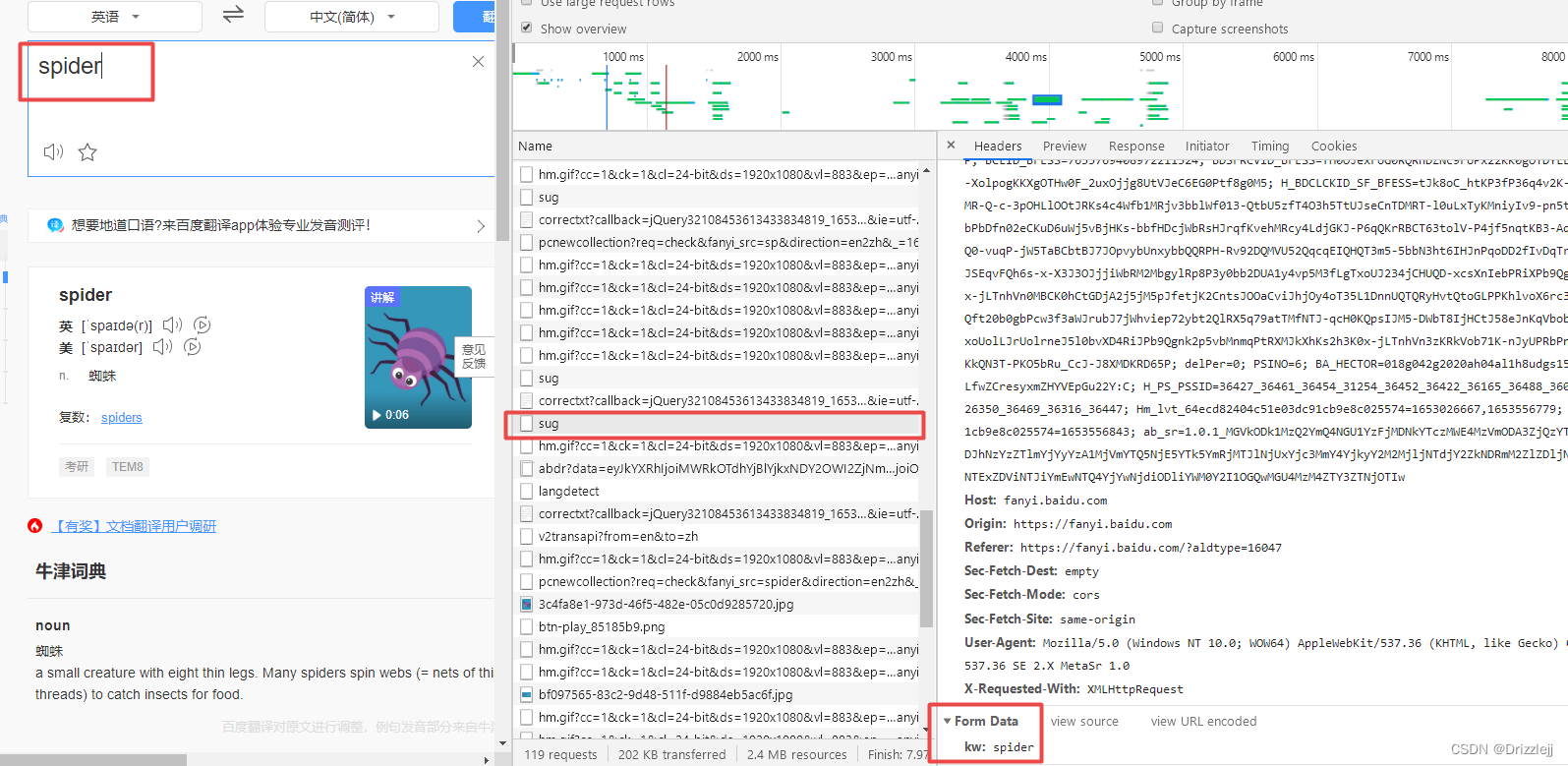The image size is (1568, 766).
Task: Open app promotion banner arrow
Action: (481, 226)
